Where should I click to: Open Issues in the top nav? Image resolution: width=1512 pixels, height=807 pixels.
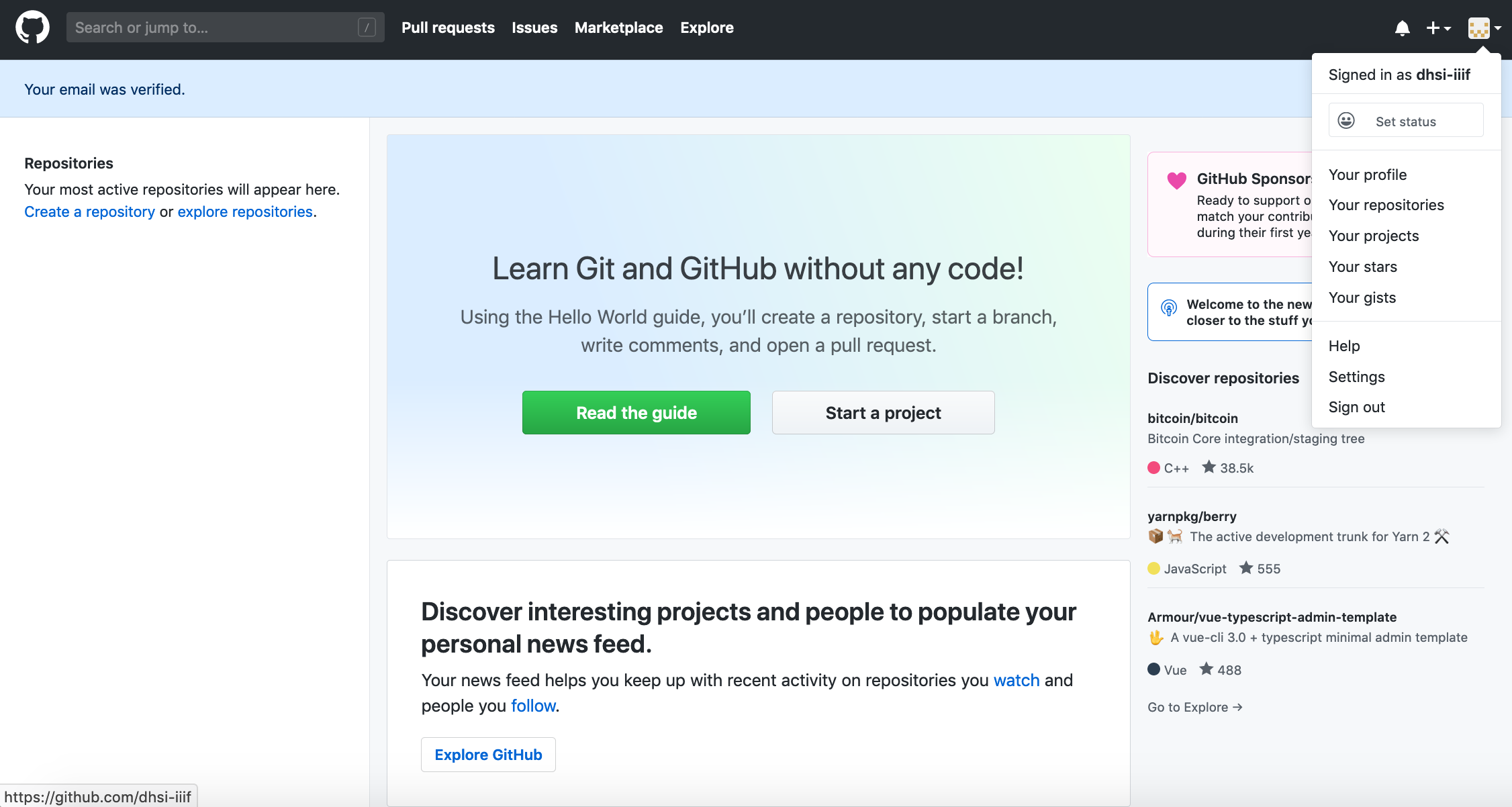click(534, 28)
